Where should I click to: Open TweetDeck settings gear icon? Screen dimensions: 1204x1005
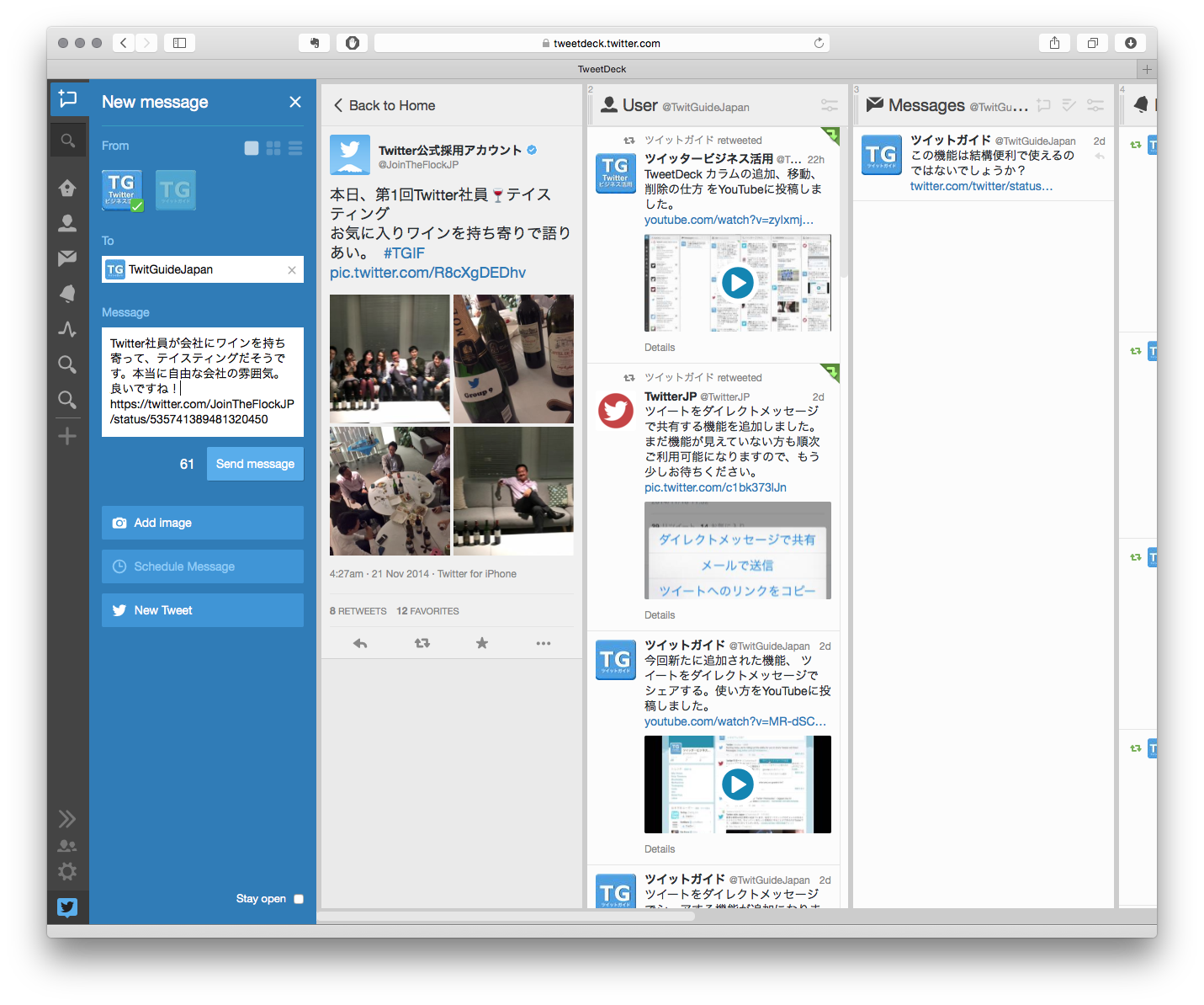[x=67, y=871]
